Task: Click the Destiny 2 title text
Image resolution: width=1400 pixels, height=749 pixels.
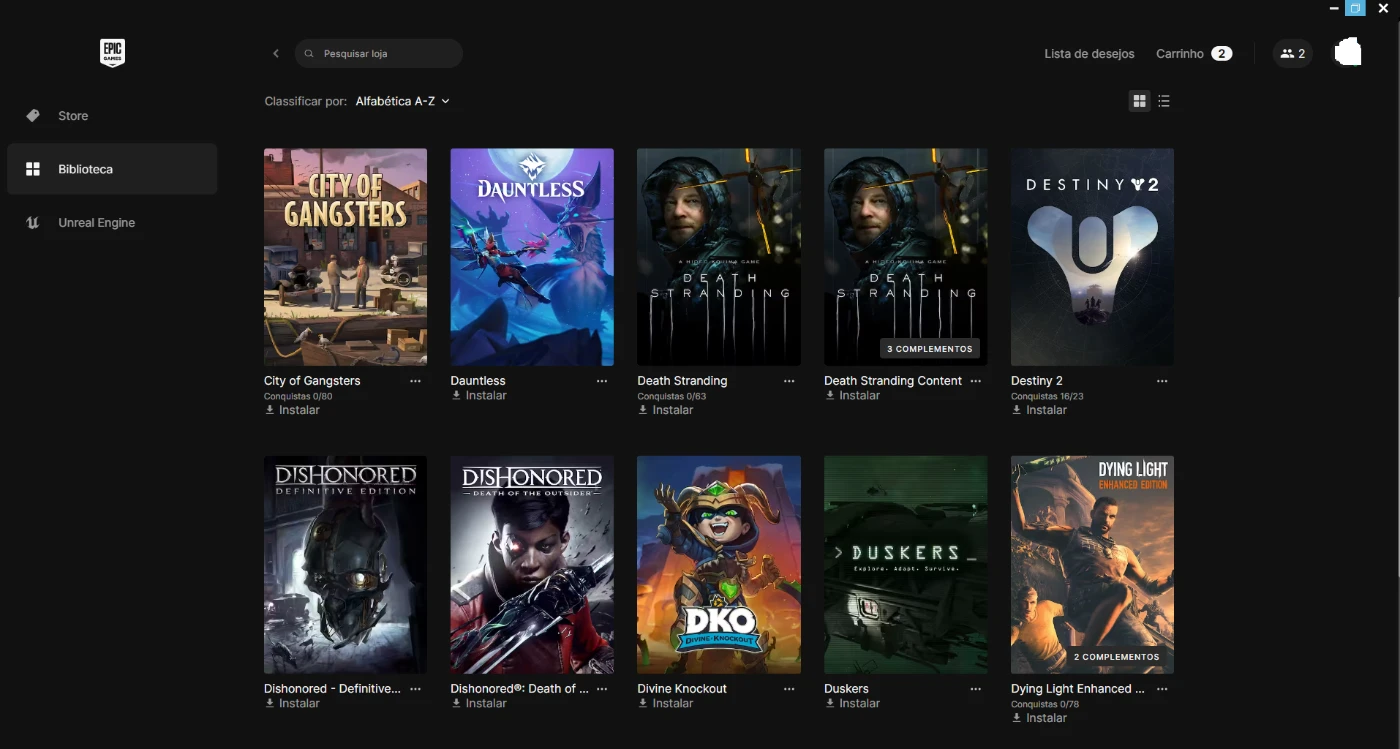Action: (1037, 381)
